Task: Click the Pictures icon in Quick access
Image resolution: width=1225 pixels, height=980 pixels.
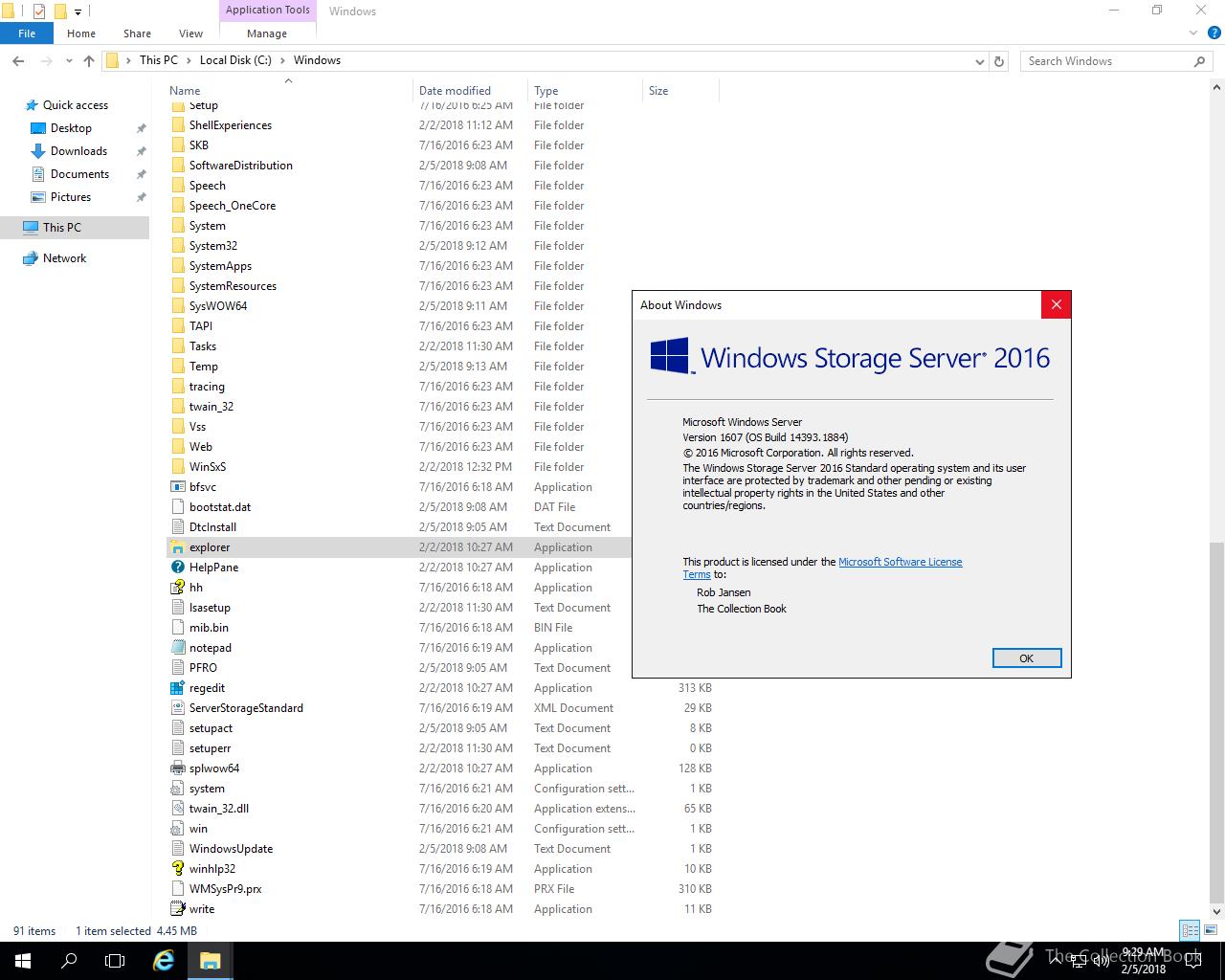Action: [x=38, y=197]
